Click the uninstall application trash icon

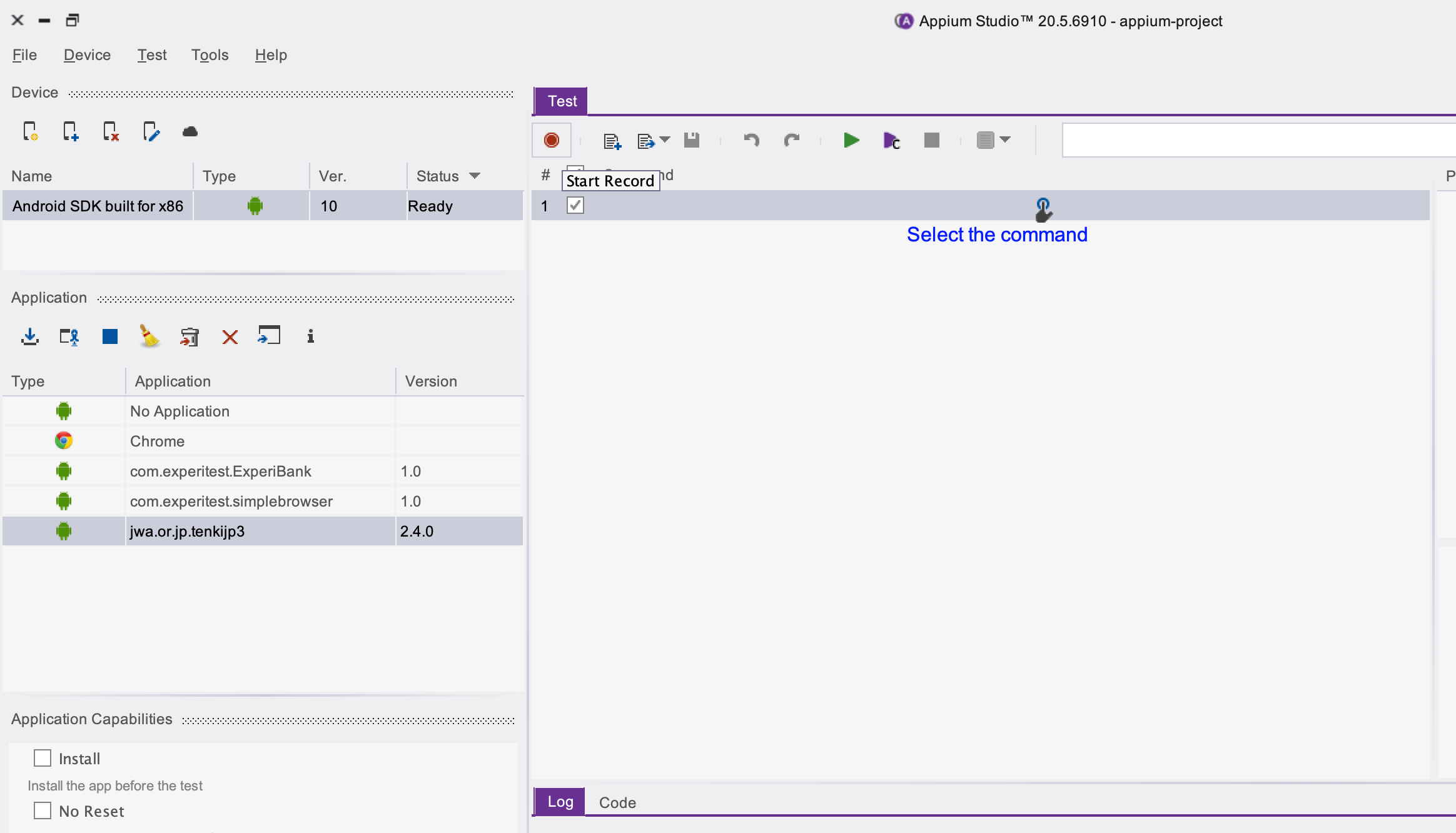pyautogui.click(x=190, y=336)
